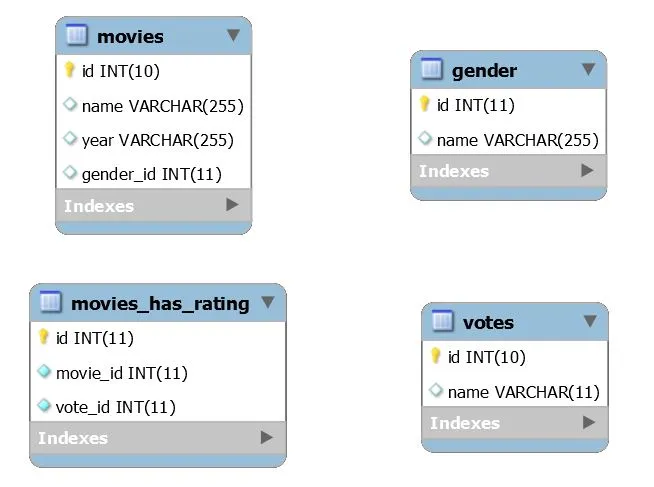The image size is (654, 487).
Task: Click the movies table icon
Action: (77, 36)
